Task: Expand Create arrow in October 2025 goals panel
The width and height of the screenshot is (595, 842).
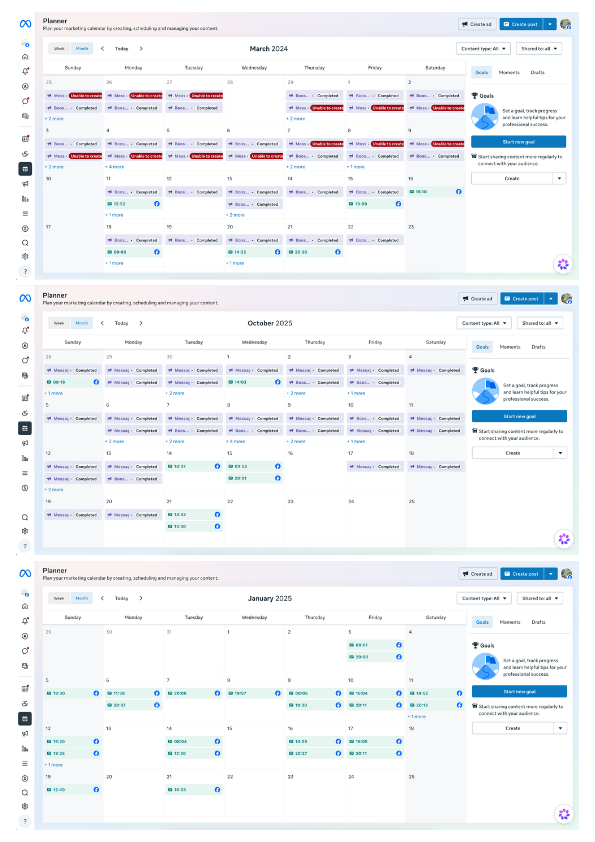Action: 561,453
